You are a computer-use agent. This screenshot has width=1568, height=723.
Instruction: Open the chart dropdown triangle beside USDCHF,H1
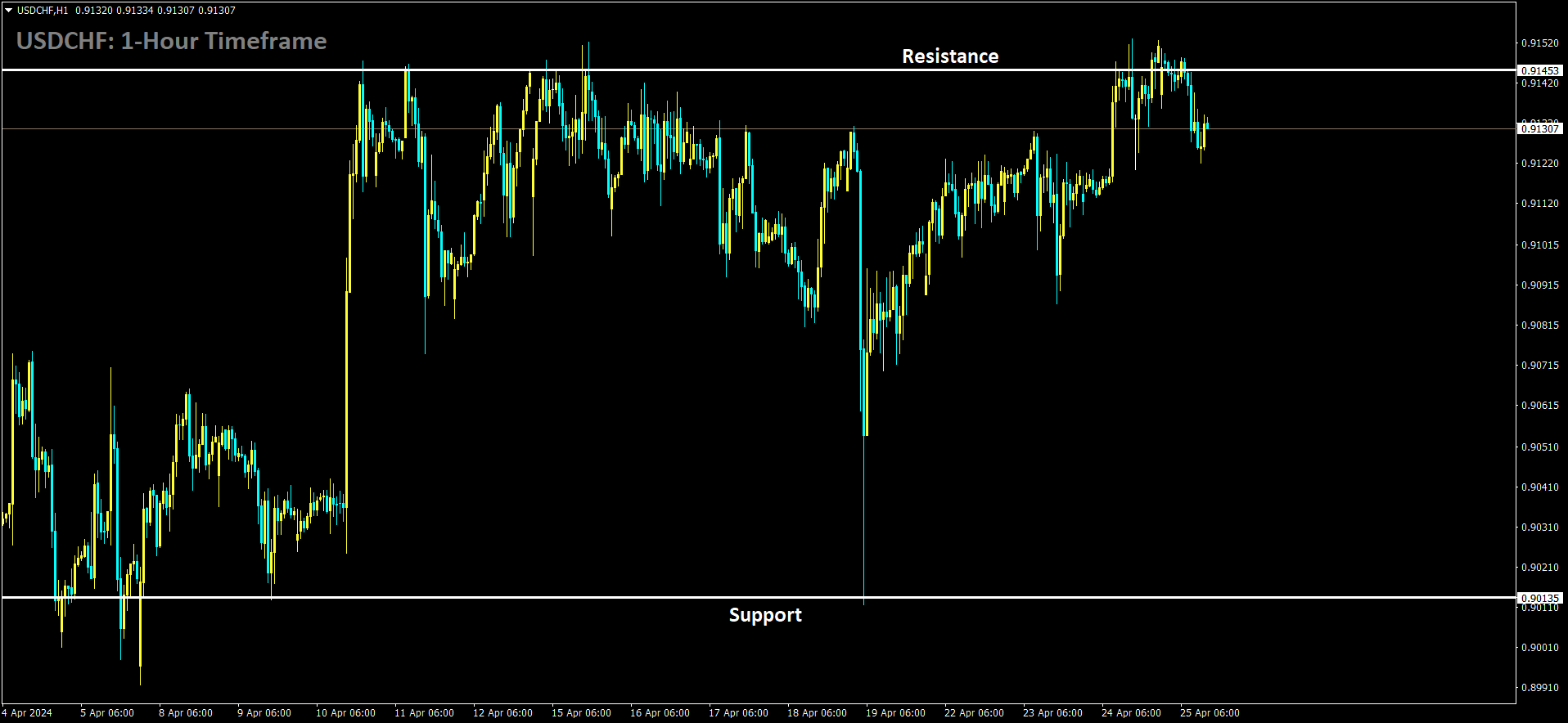coord(8,11)
